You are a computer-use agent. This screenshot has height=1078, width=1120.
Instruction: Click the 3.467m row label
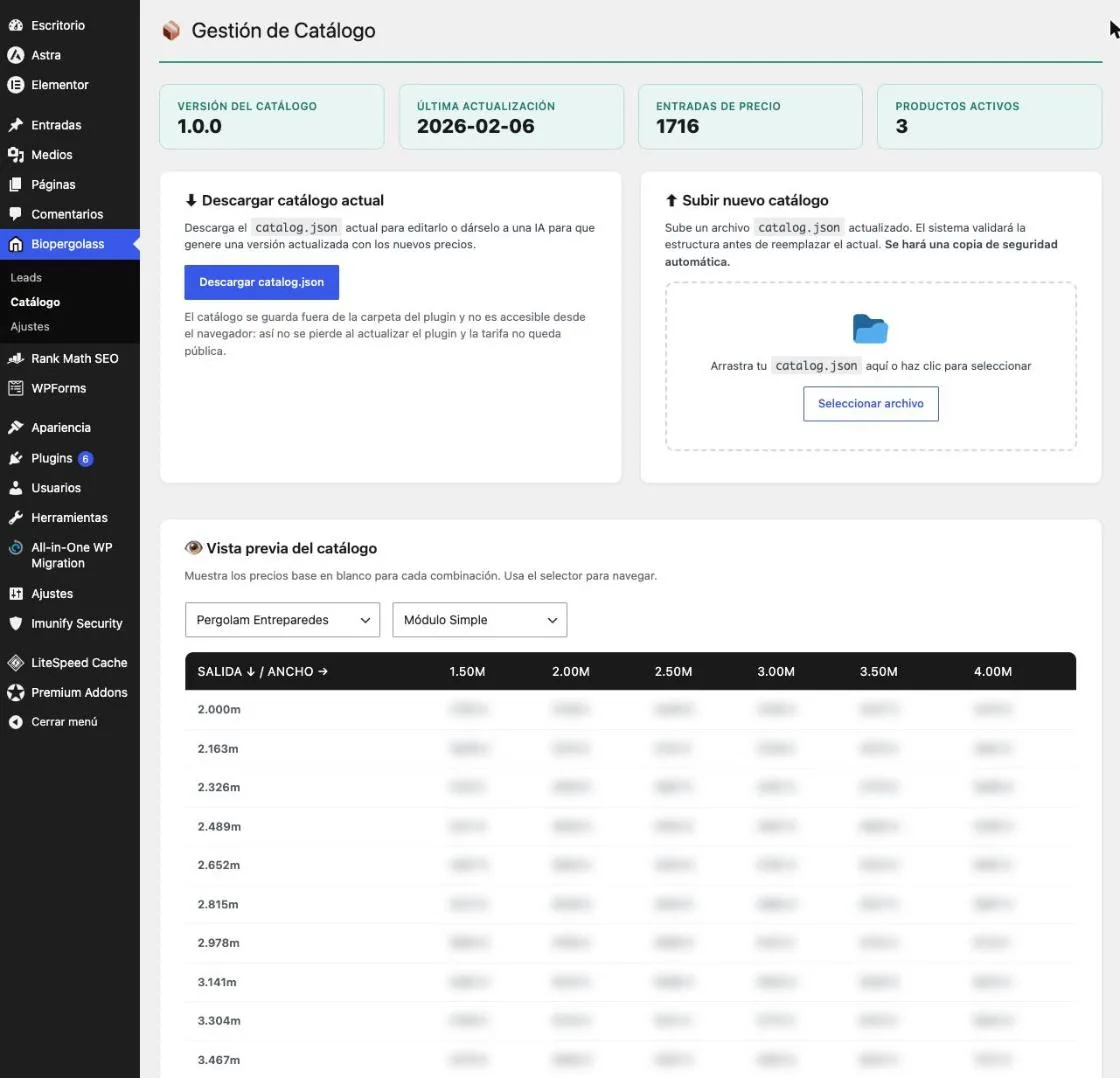coord(219,1060)
